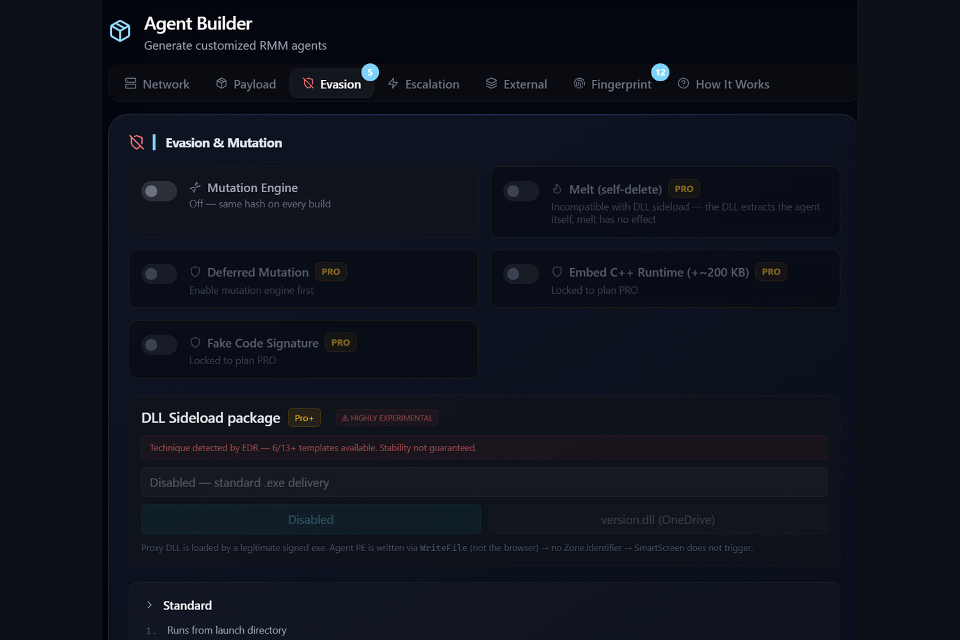This screenshot has width=960, height=640.
Task: Click the sparkle icon beside Mutation Engine
Action: click(x=195, y=187)
